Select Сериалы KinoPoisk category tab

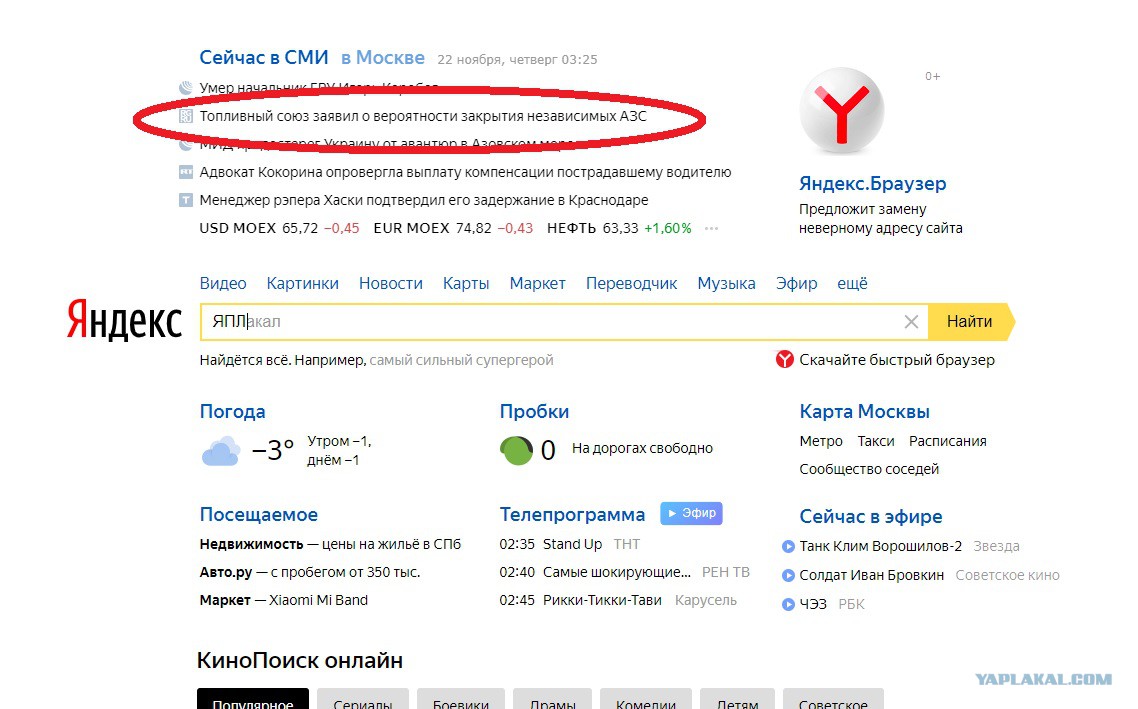pos(363,700)
